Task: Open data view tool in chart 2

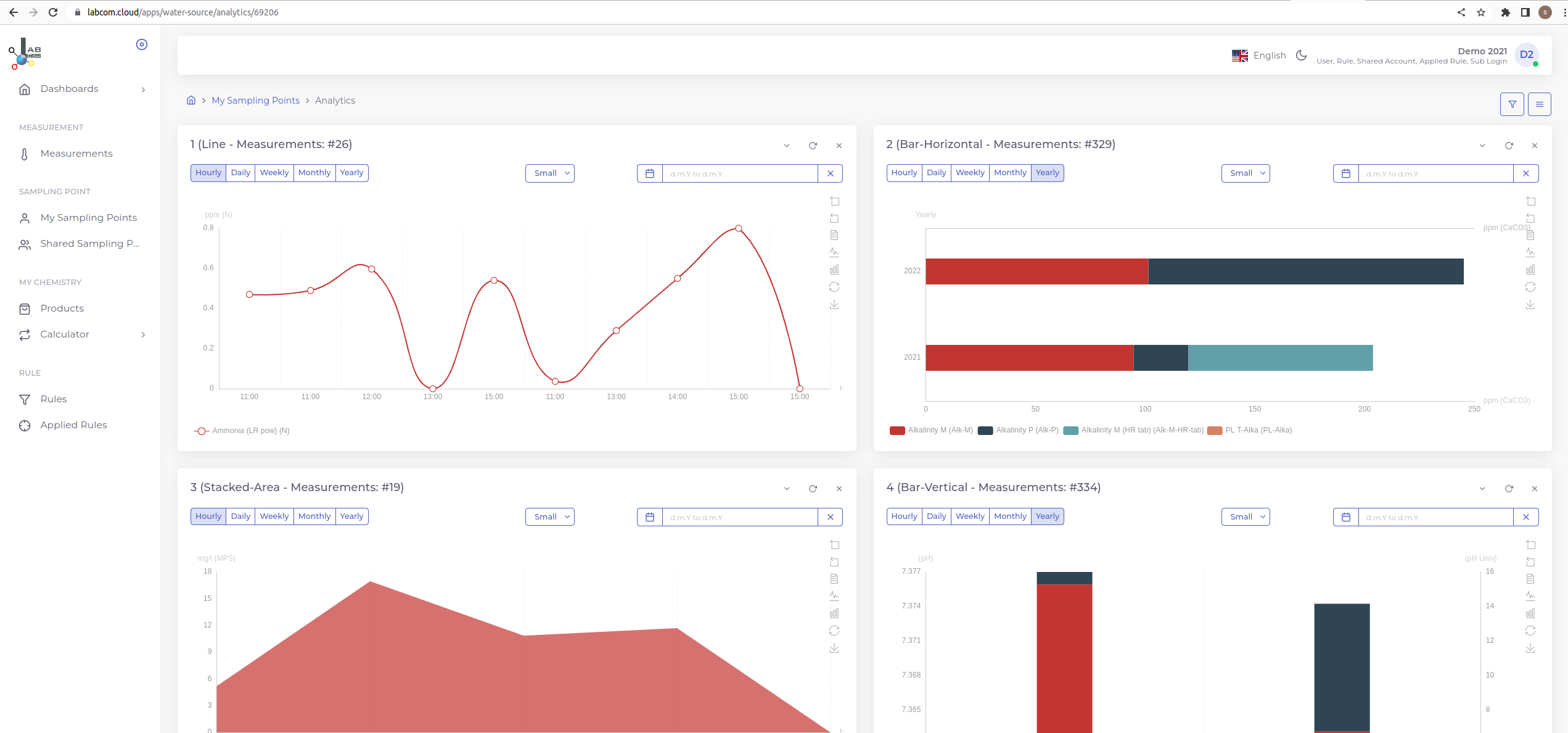Action: pyautogui.click(x=1530, y=235)
